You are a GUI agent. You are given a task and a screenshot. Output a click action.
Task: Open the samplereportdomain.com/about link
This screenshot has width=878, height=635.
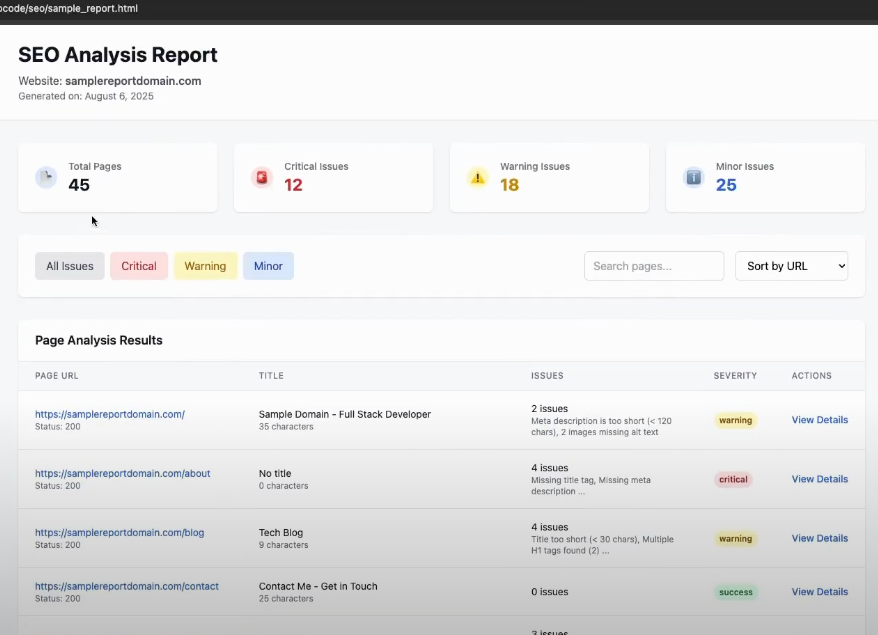(122, 473)
